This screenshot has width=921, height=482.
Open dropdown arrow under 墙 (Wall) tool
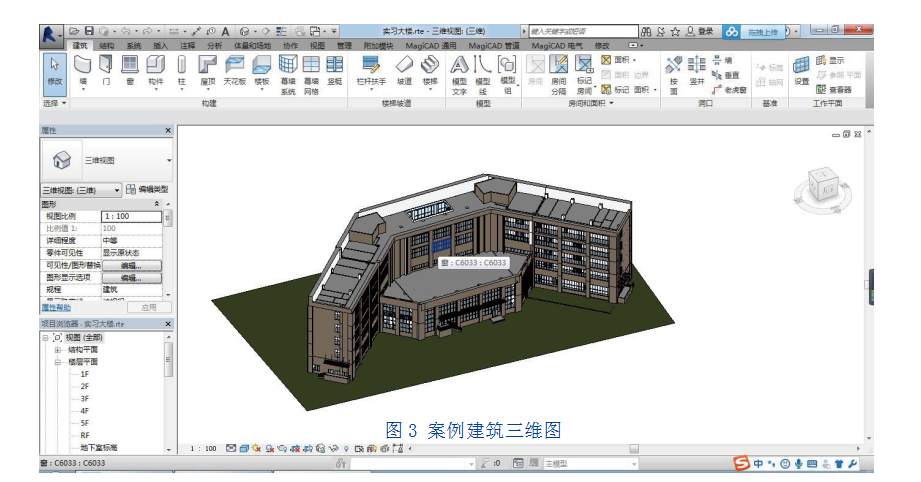pos(83,90)
